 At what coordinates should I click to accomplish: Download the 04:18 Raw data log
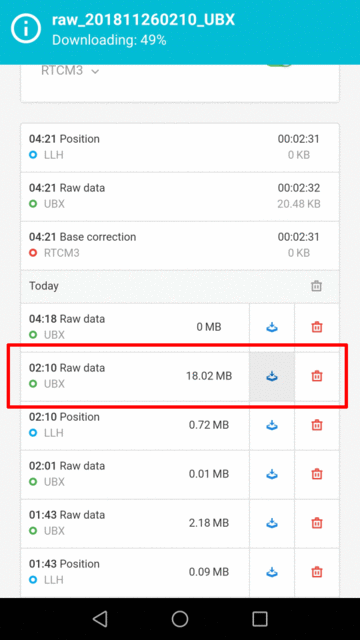tap(271, 327)
